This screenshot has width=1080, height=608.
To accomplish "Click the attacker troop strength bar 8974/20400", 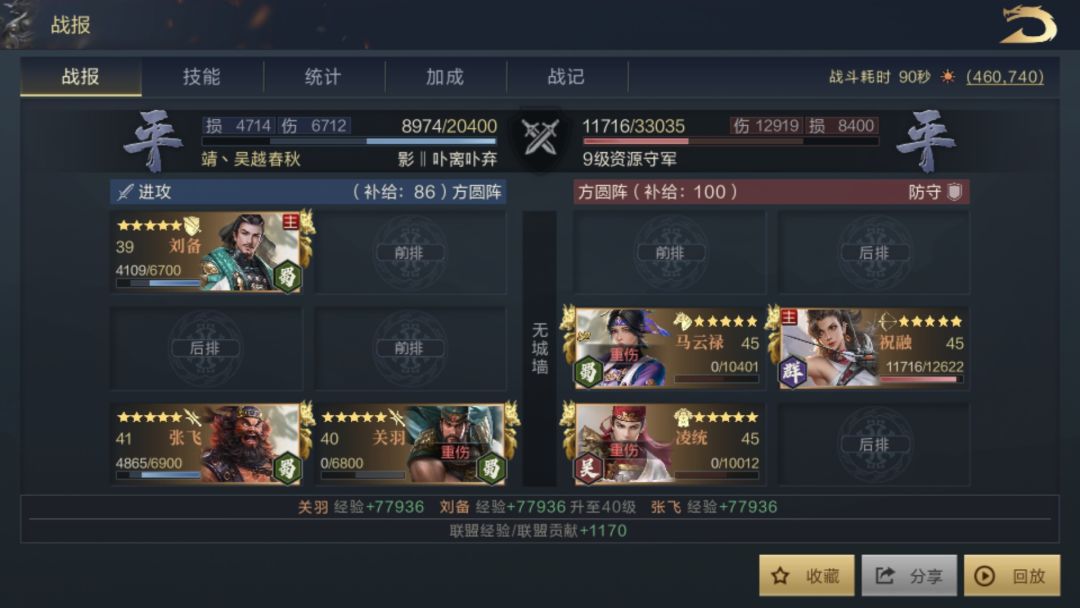I will pos(349,141).
